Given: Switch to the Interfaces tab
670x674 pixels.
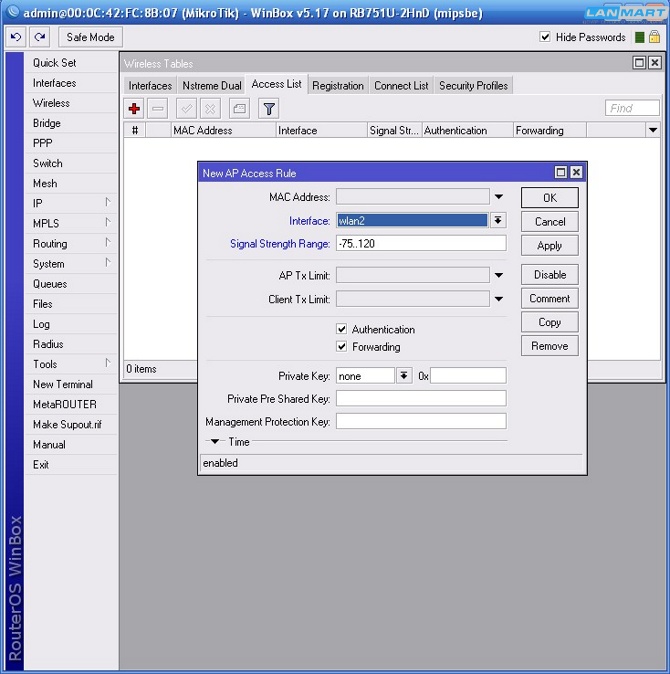Looking at the screenshot, I should pos(150,86).
